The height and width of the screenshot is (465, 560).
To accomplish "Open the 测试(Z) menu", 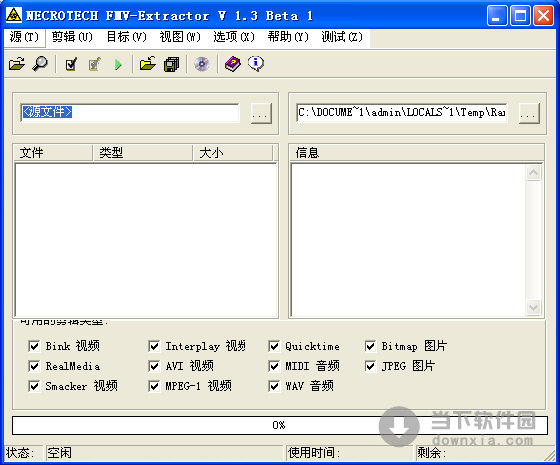I will click(342, 37).
